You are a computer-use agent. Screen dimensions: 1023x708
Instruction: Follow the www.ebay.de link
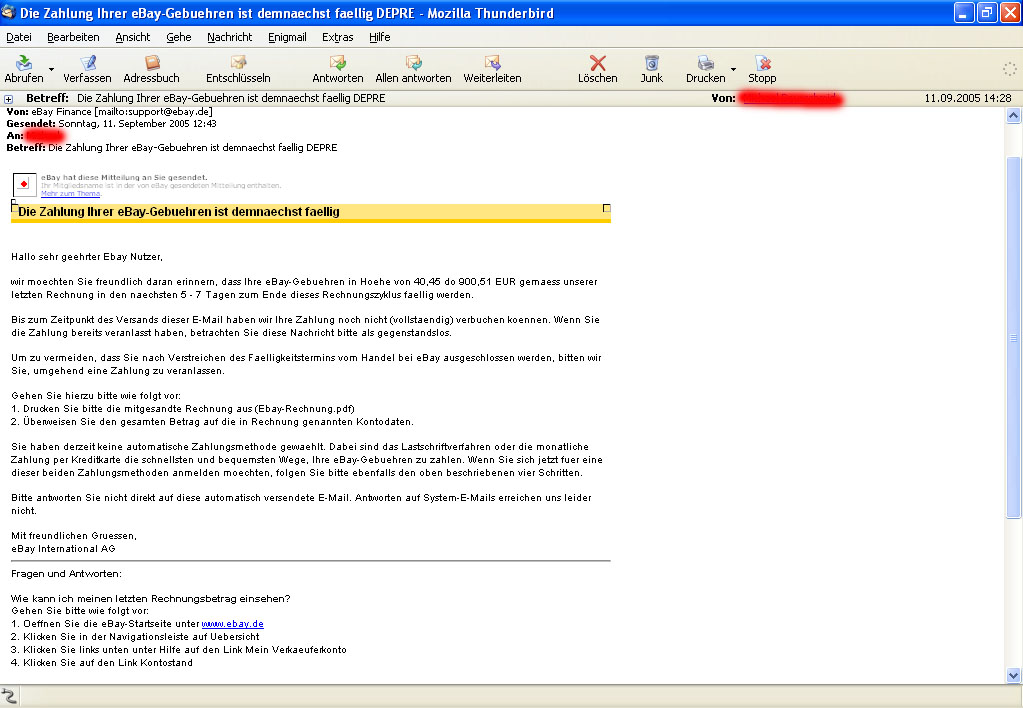pyautogui.click(x=232, y=624)
